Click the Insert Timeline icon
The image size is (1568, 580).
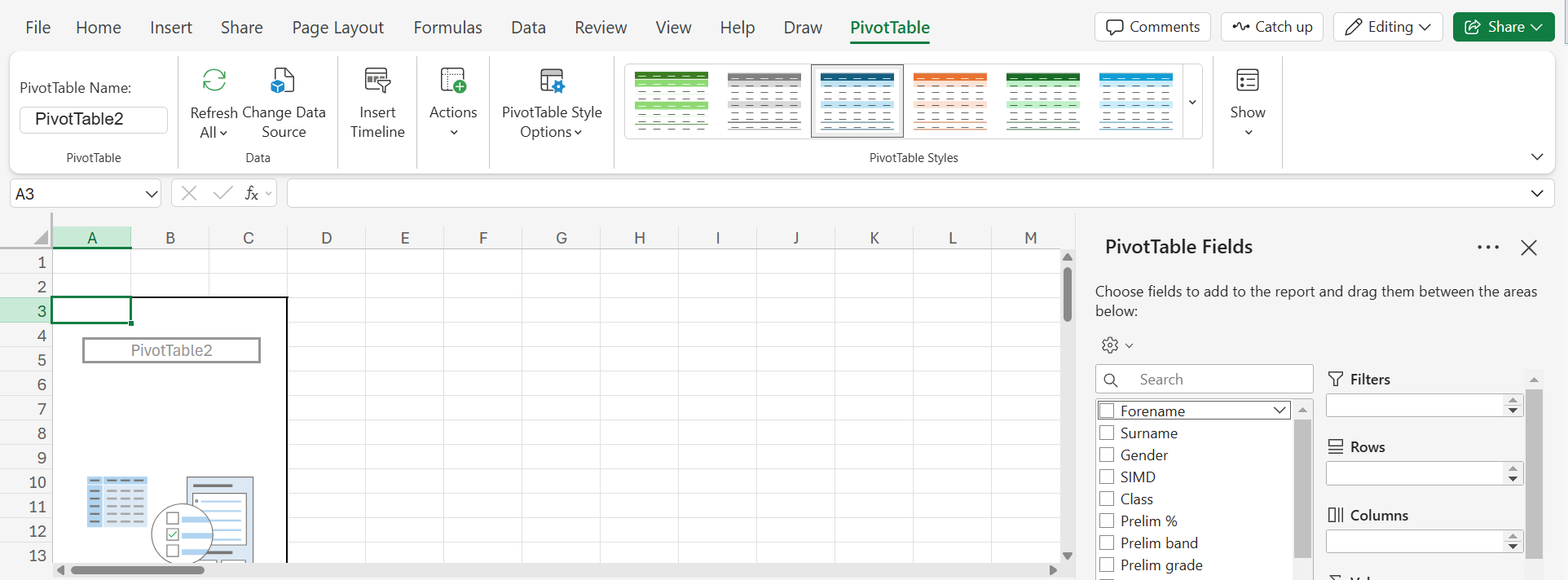coord(377,81)
